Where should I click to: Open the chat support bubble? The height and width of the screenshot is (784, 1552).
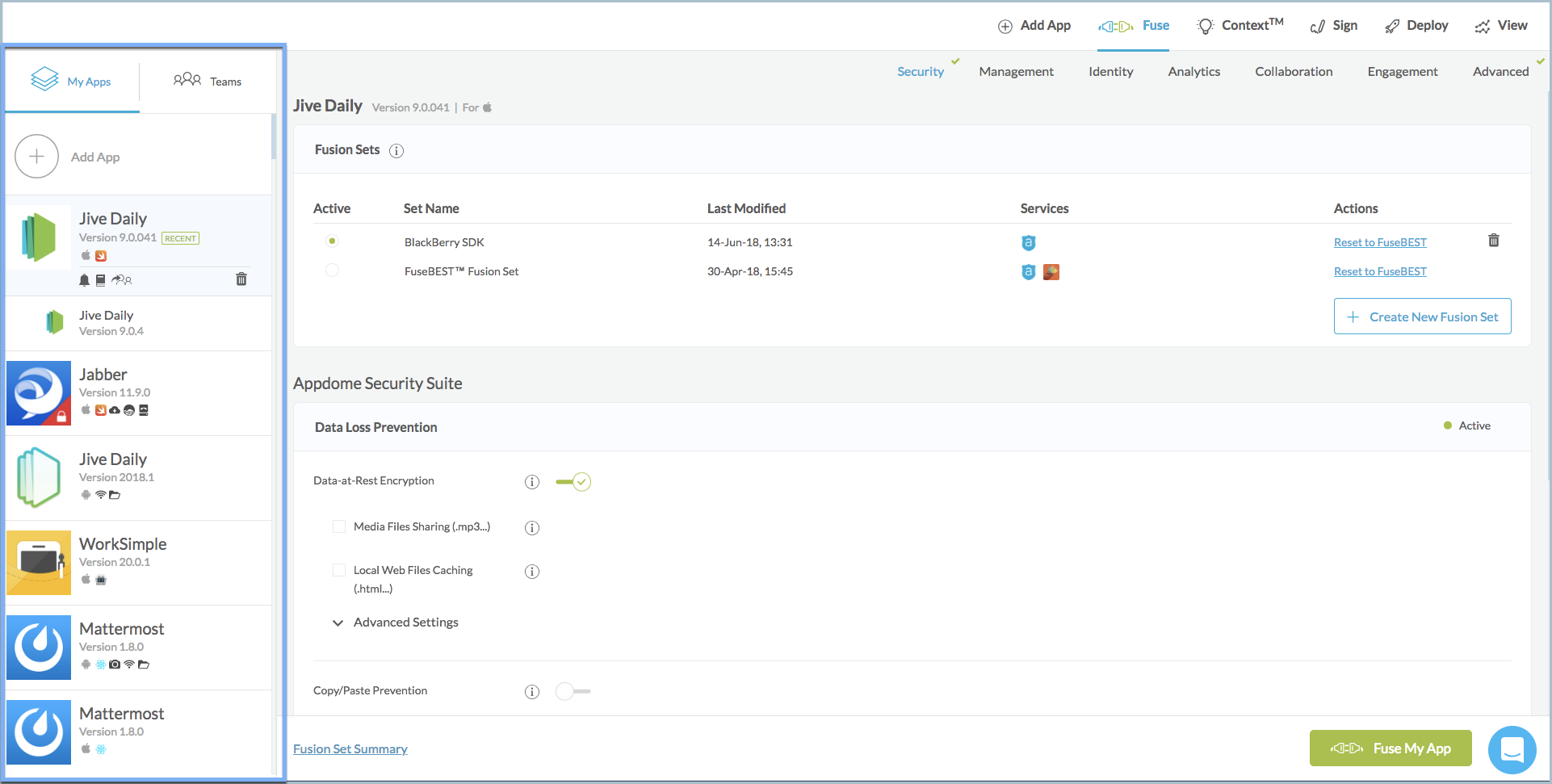click(x=1512, y=750)
